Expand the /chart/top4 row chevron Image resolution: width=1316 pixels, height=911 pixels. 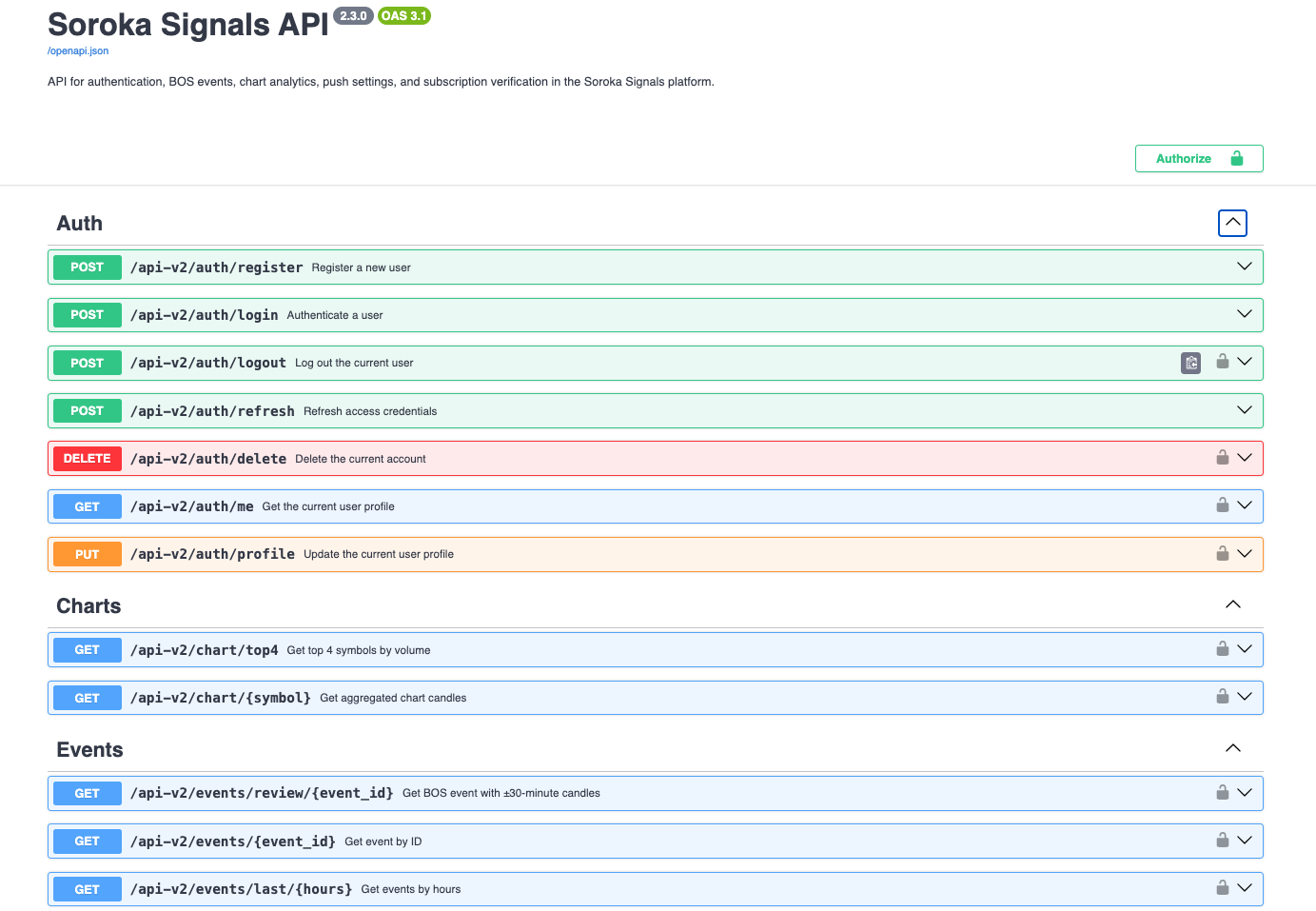pos(1244,649)
